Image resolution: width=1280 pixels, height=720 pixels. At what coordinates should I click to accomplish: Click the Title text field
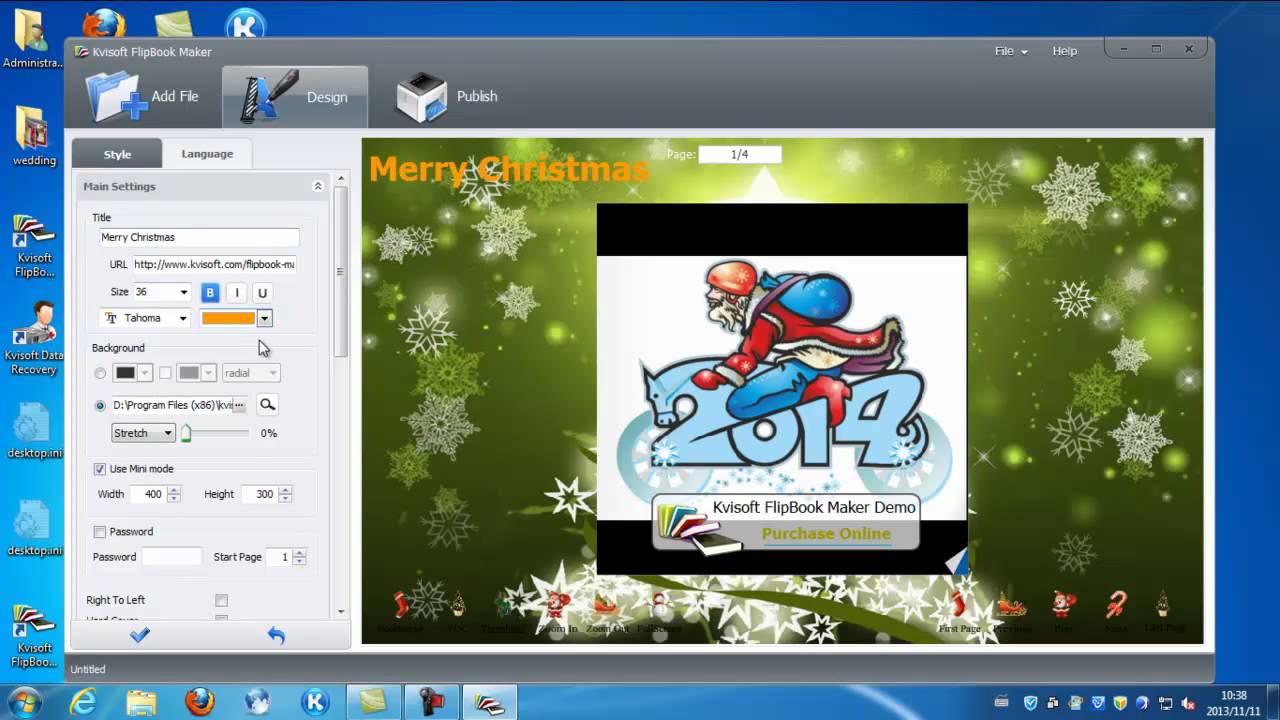pos(199,237)
